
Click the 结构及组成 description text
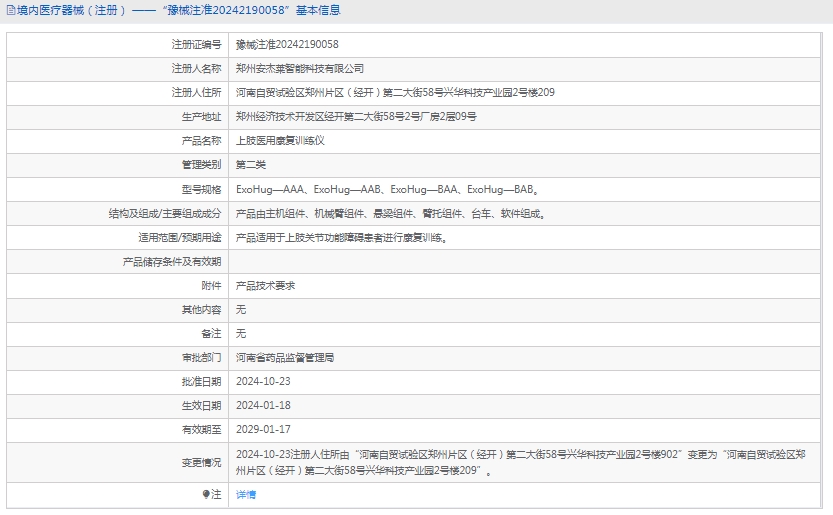click(389, 213)
